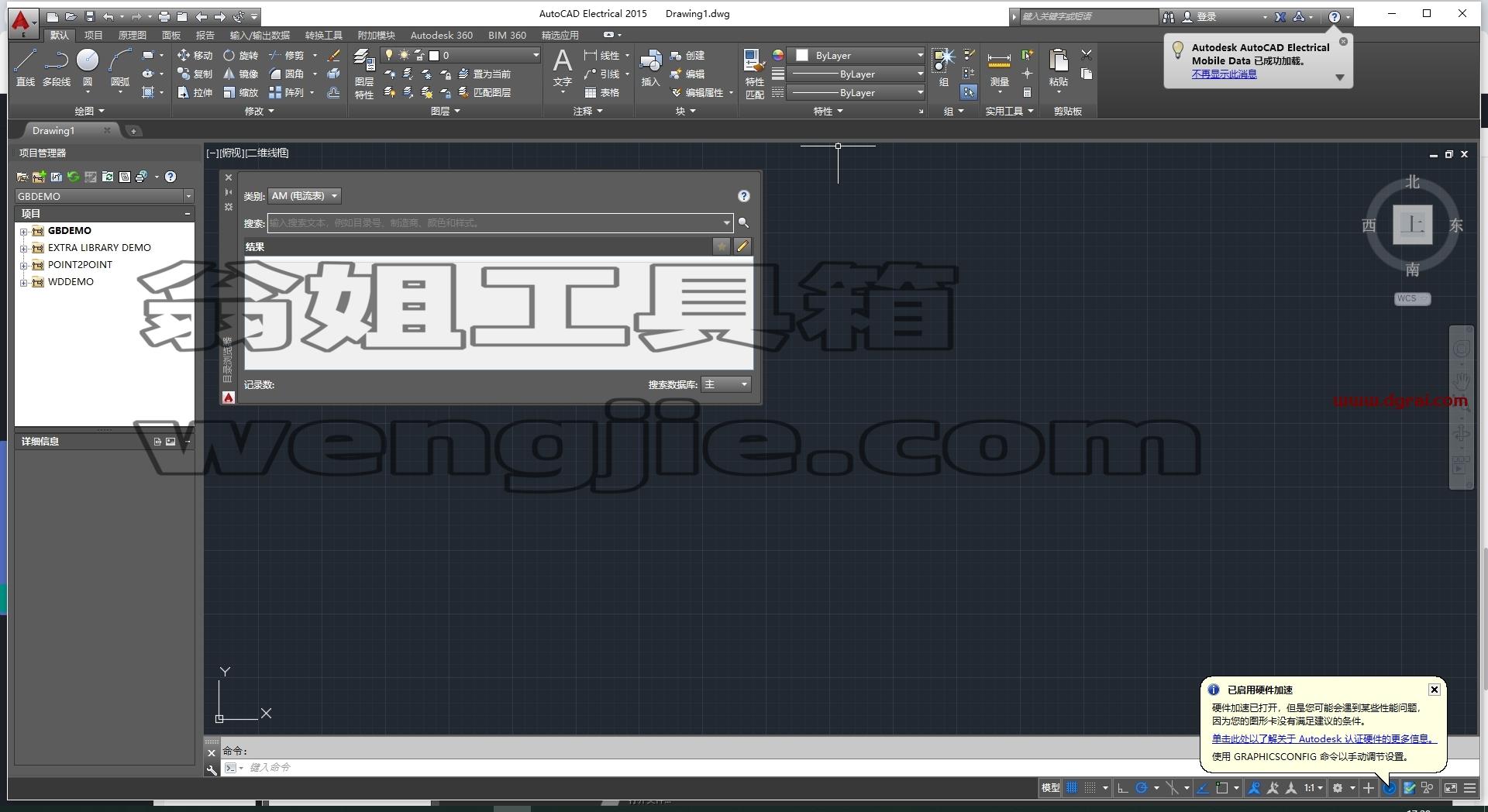Open the 报告 ribbon tab

click(x=205, y=36)
